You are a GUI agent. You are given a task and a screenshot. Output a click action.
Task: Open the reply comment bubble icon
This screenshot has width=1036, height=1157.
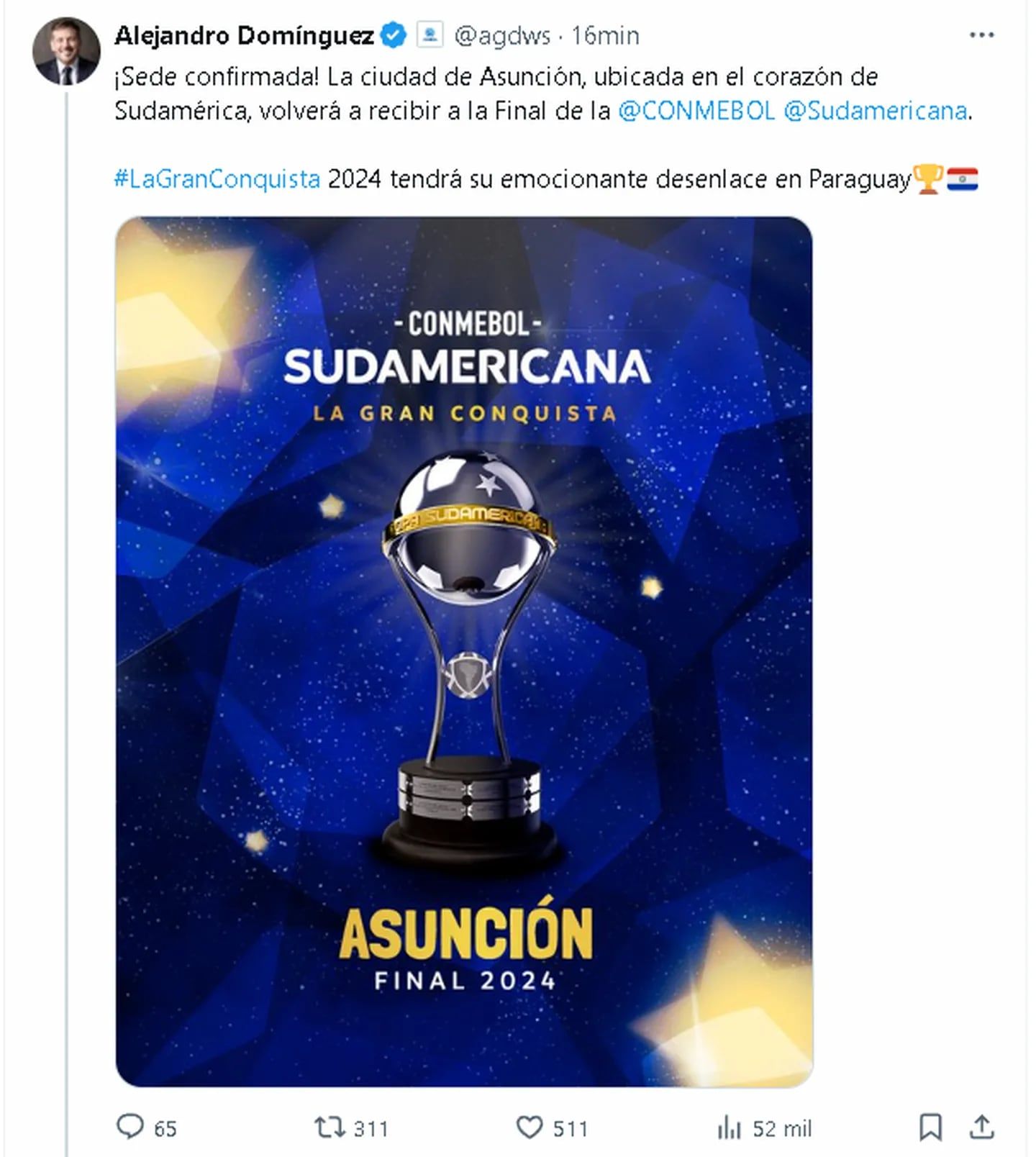click(x=130, y=1127)
